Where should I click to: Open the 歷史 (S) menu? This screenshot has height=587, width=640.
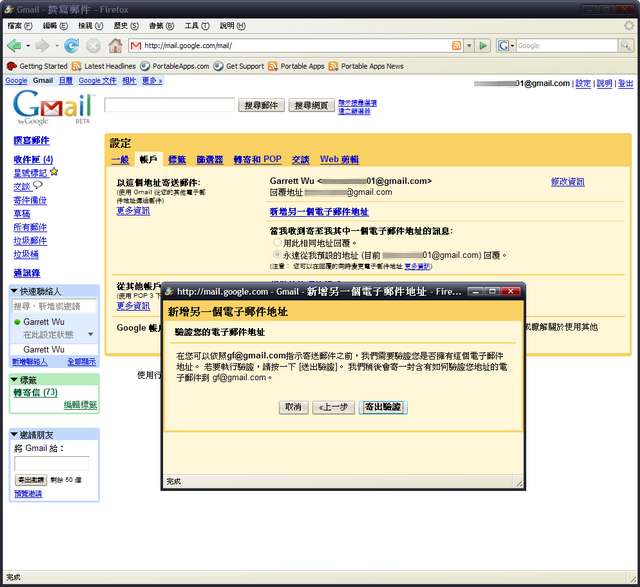coord(126,26)
